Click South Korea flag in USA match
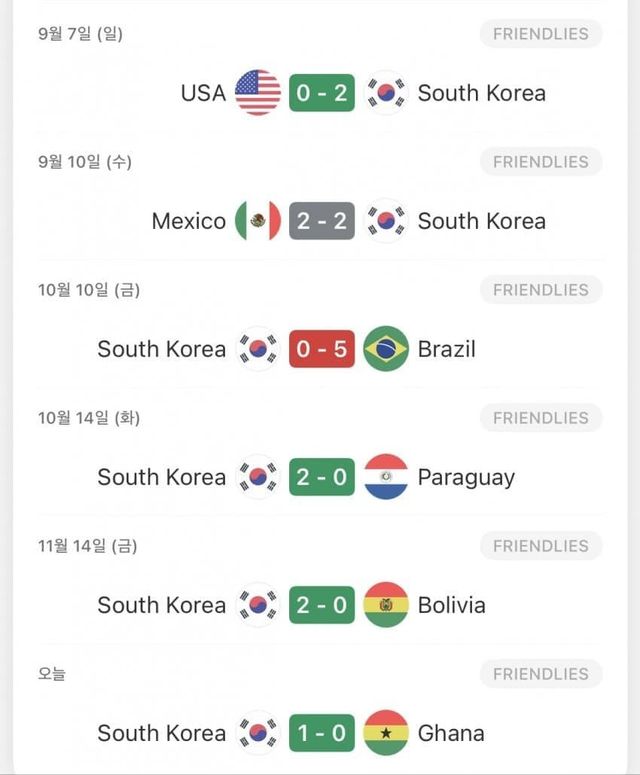The height and width of the screenshot is (775, 640). [x=386, y=93]
